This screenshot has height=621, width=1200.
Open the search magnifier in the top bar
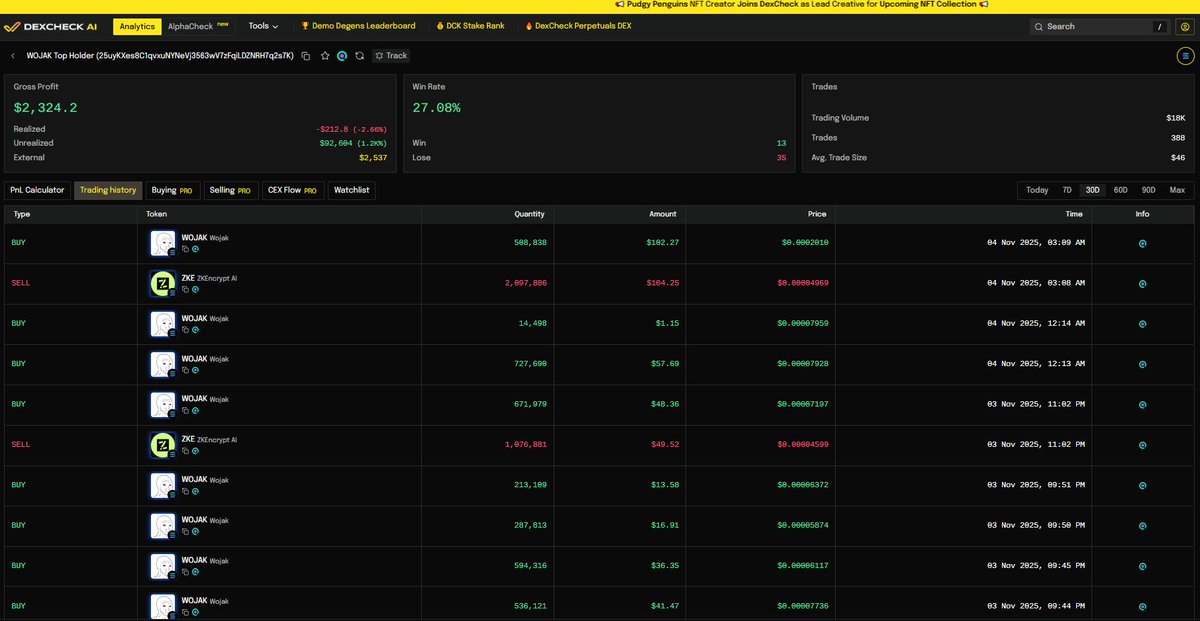point(1040,27)
